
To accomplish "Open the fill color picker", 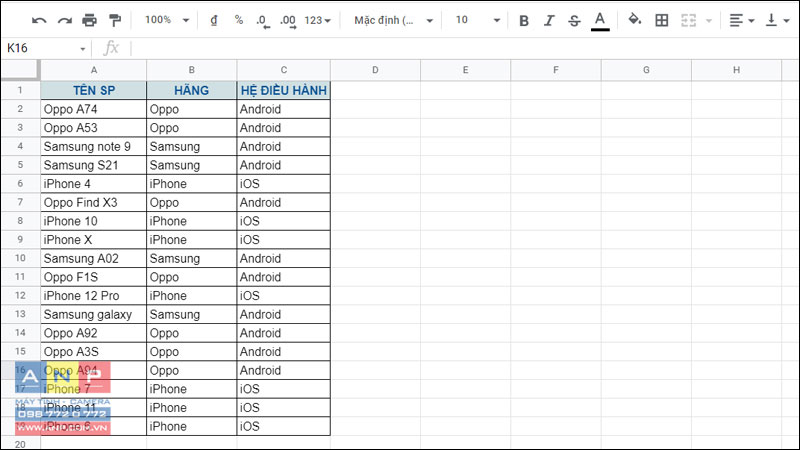I will pyautogui.click(x=635, y=20).
